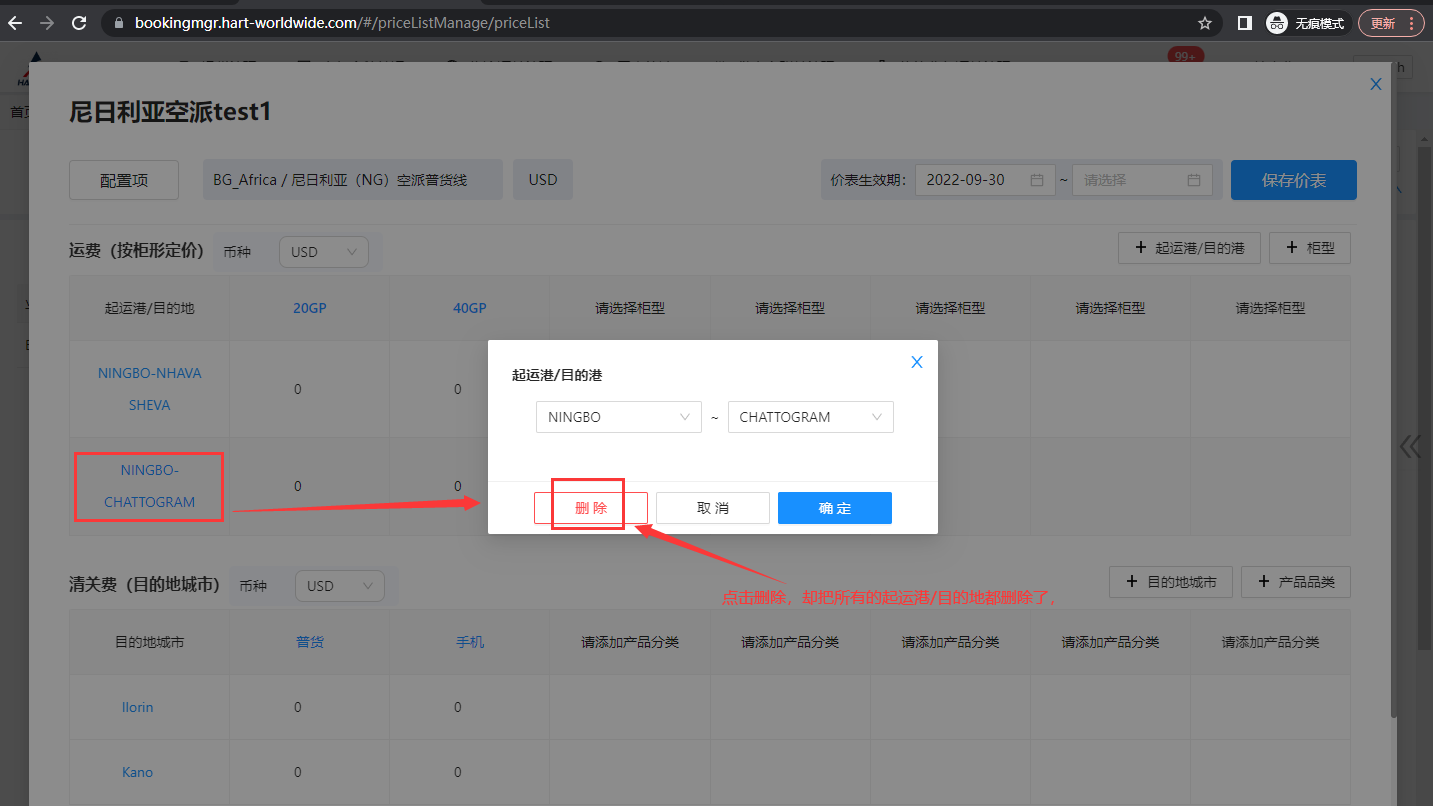Image resolution: width=1433 pixels, height=806 pixels.
Task: Click the browser back arrow
Action: click(15, 23)
